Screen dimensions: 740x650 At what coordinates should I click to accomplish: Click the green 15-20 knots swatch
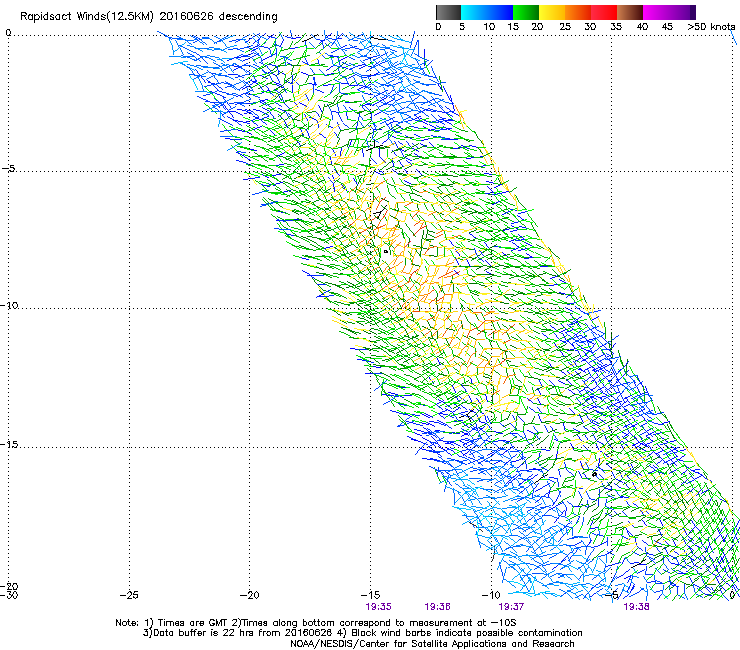pyautogui.click(x=526, y=12)
